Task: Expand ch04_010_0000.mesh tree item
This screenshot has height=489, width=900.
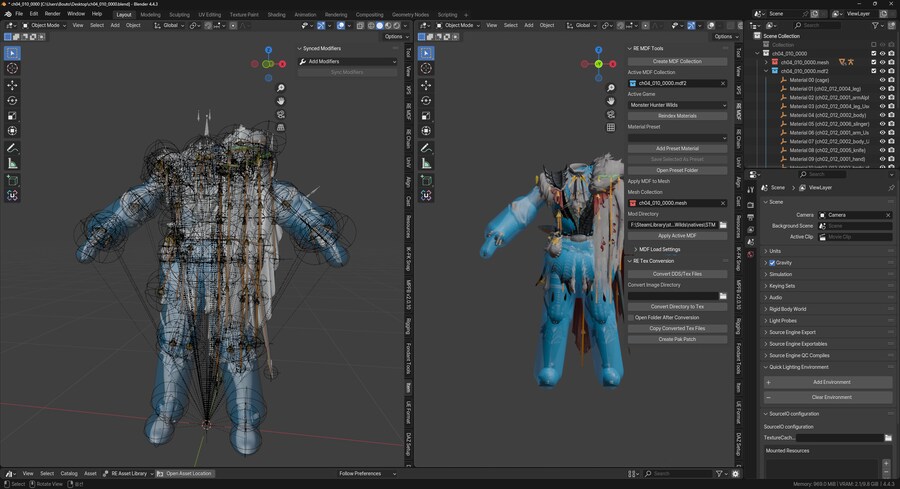Action: pyautogui.click(x=766, y=62)
